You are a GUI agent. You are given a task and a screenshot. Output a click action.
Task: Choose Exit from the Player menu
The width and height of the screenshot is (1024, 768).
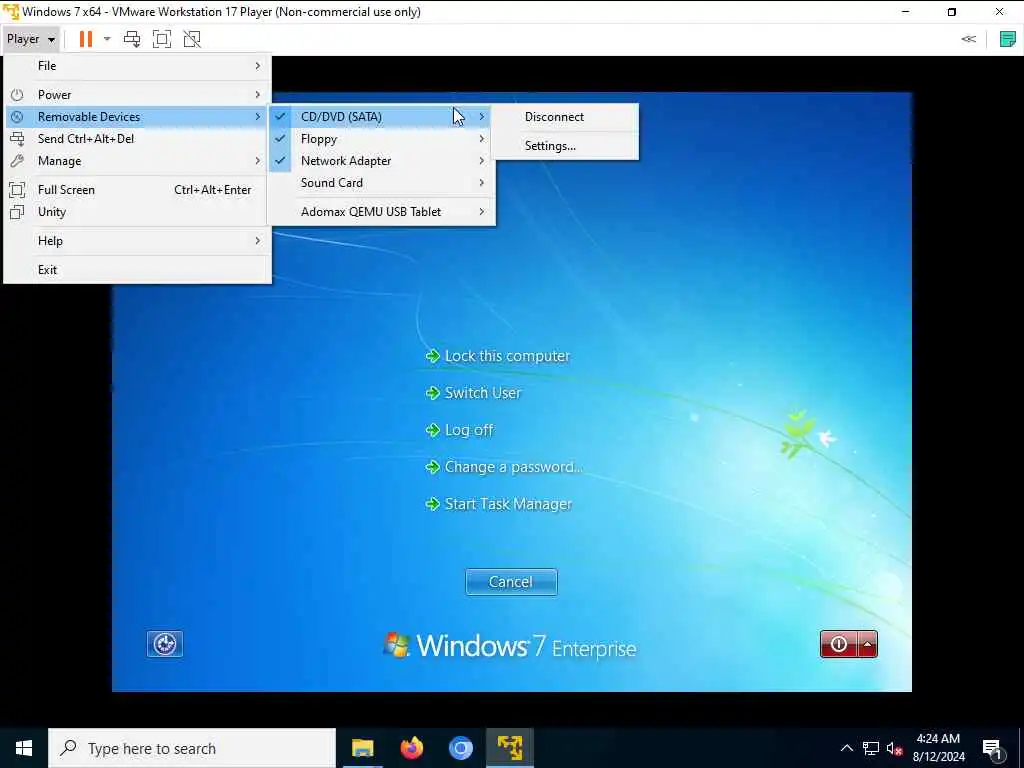coord(138,270)
